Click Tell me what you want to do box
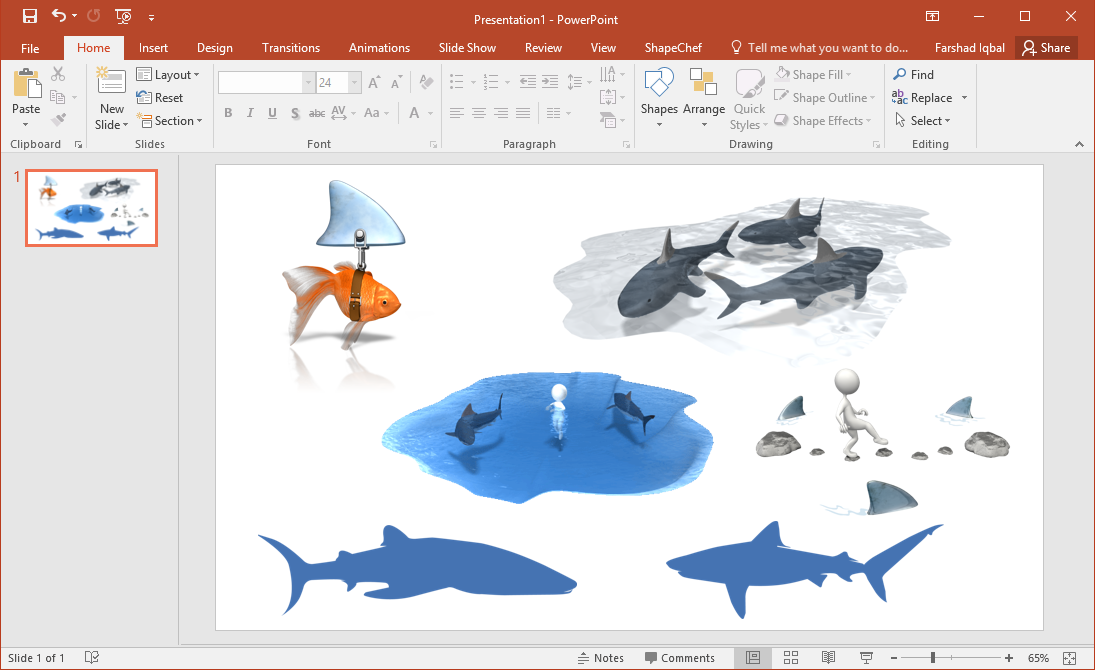 pyautogui.click(x=819, y=48)
